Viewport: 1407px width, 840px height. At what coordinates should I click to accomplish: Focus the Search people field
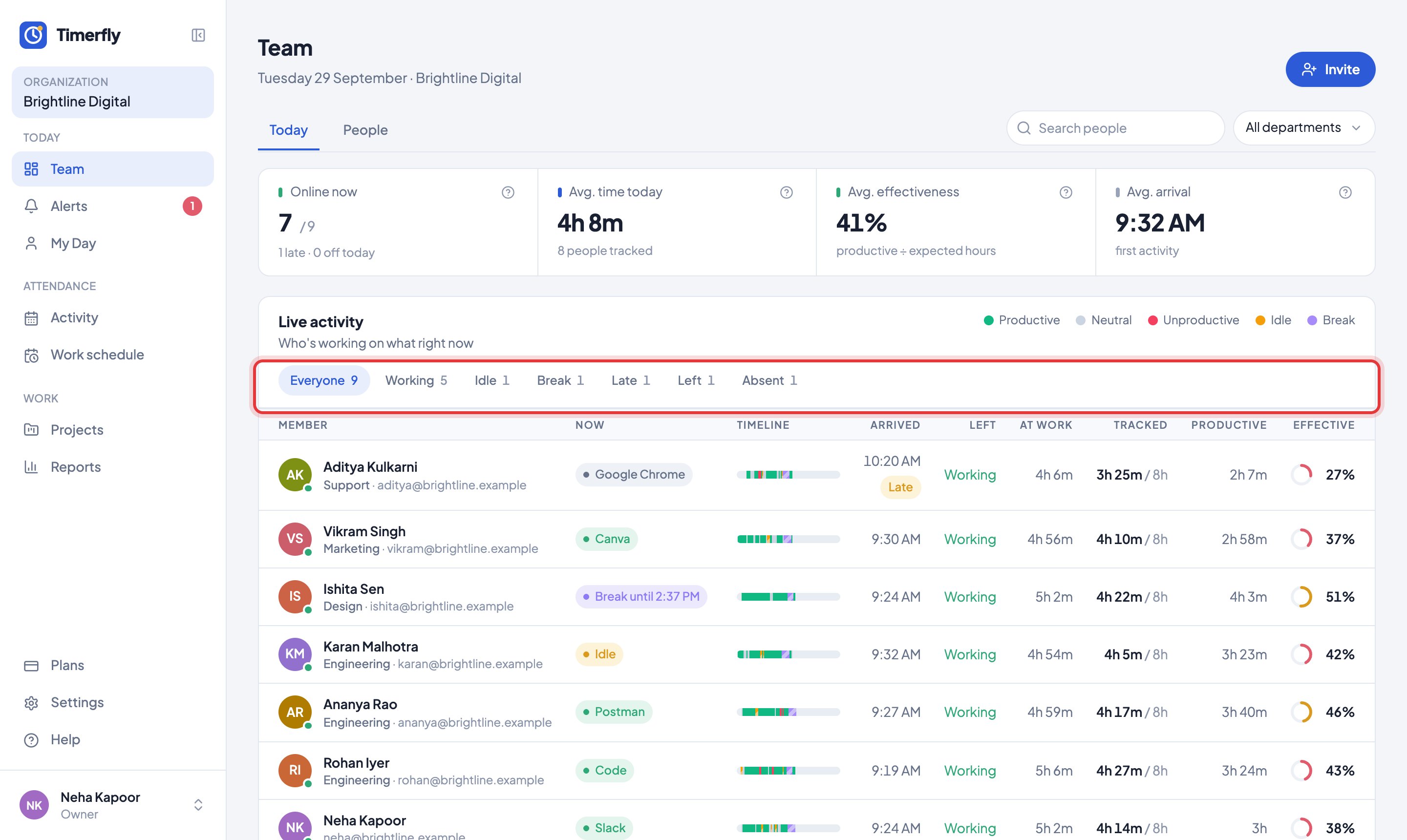coord(1115,128)
